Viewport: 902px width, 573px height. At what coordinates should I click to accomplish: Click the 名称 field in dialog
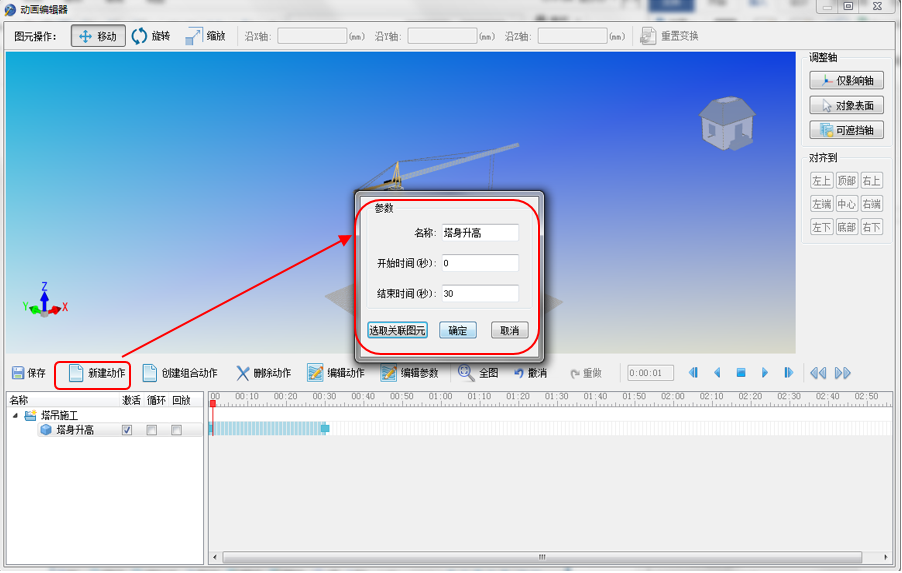(480, 233)
